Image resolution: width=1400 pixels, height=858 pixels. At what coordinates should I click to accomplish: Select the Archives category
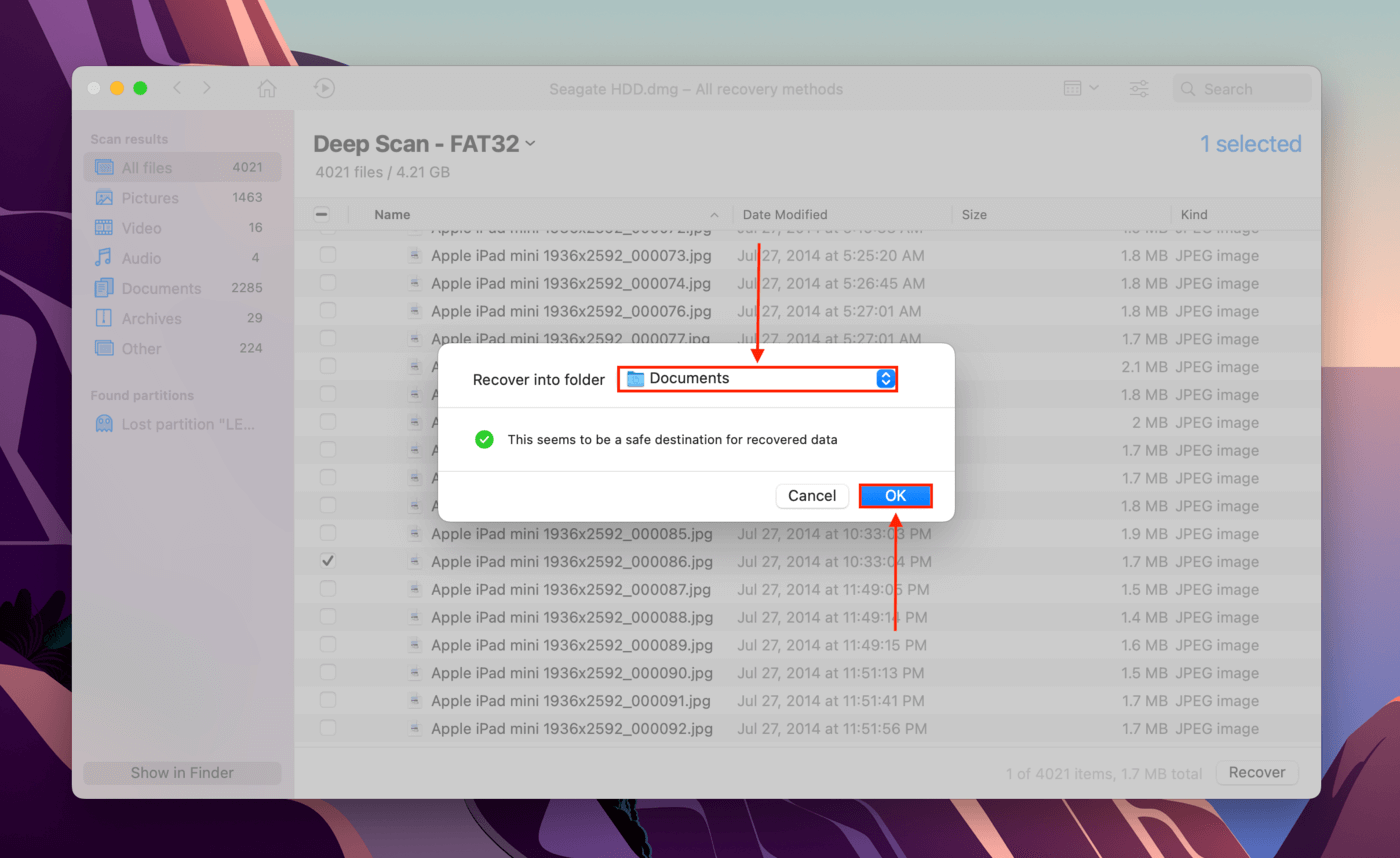[x=182, y=318]
